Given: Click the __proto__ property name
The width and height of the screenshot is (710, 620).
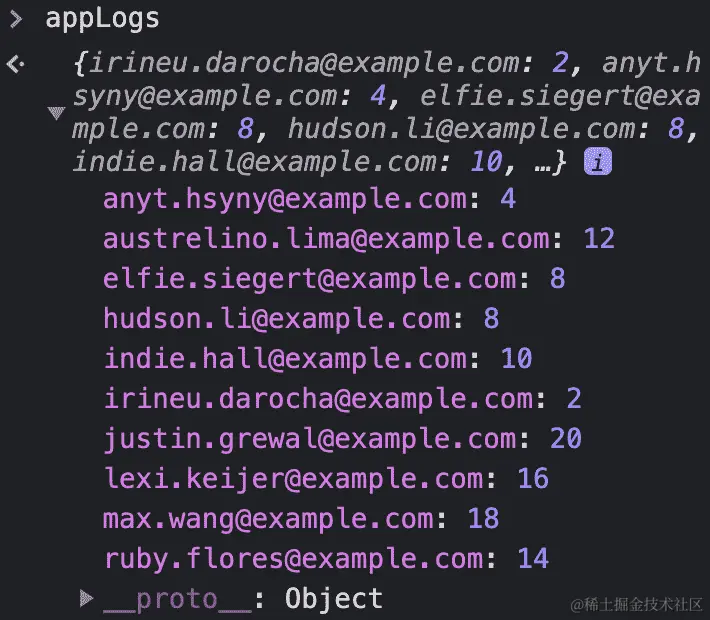Looking at the screenshot, I should tap(177, 599).
